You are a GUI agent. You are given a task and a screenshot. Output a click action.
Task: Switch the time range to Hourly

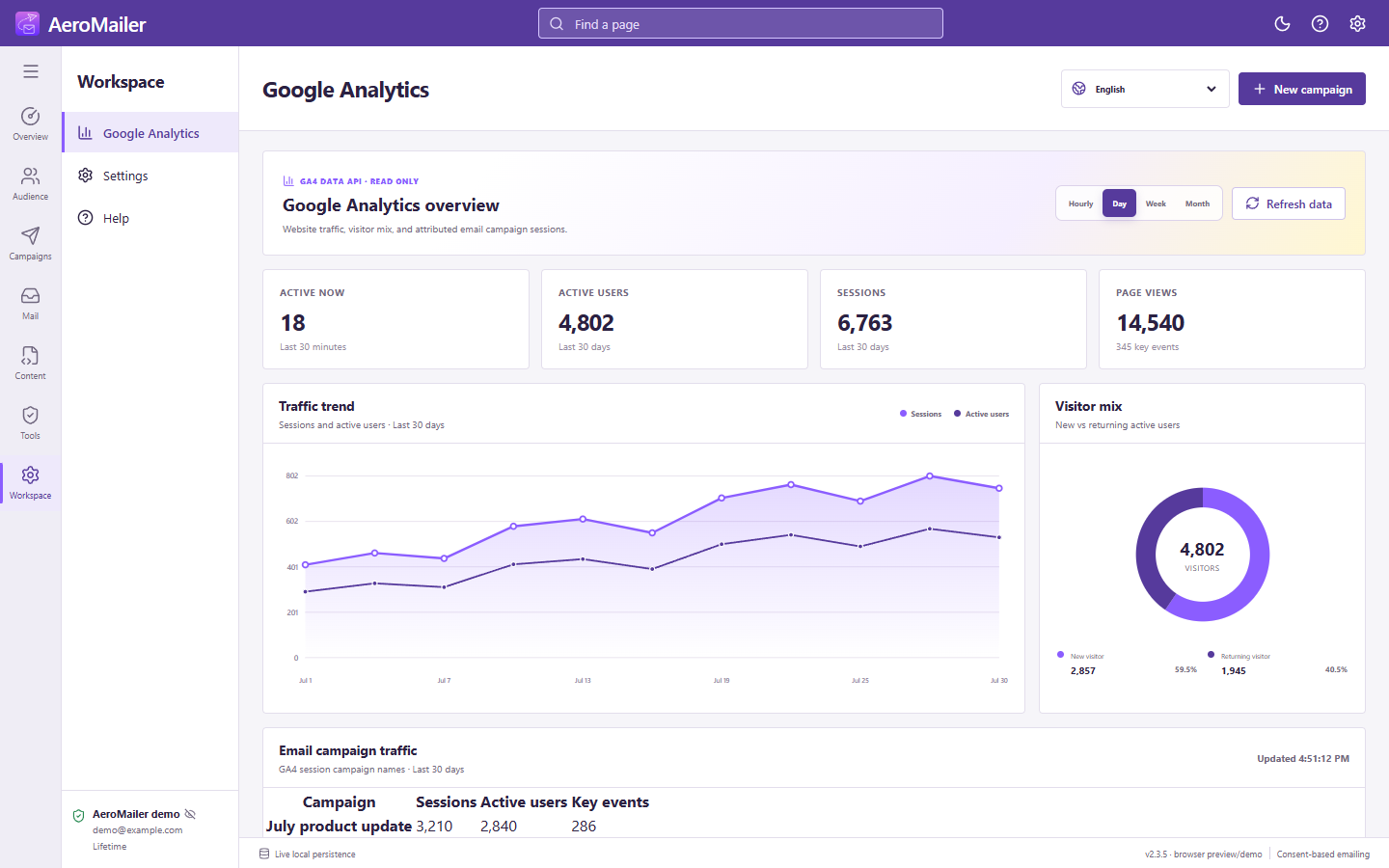pos(1080,203)
